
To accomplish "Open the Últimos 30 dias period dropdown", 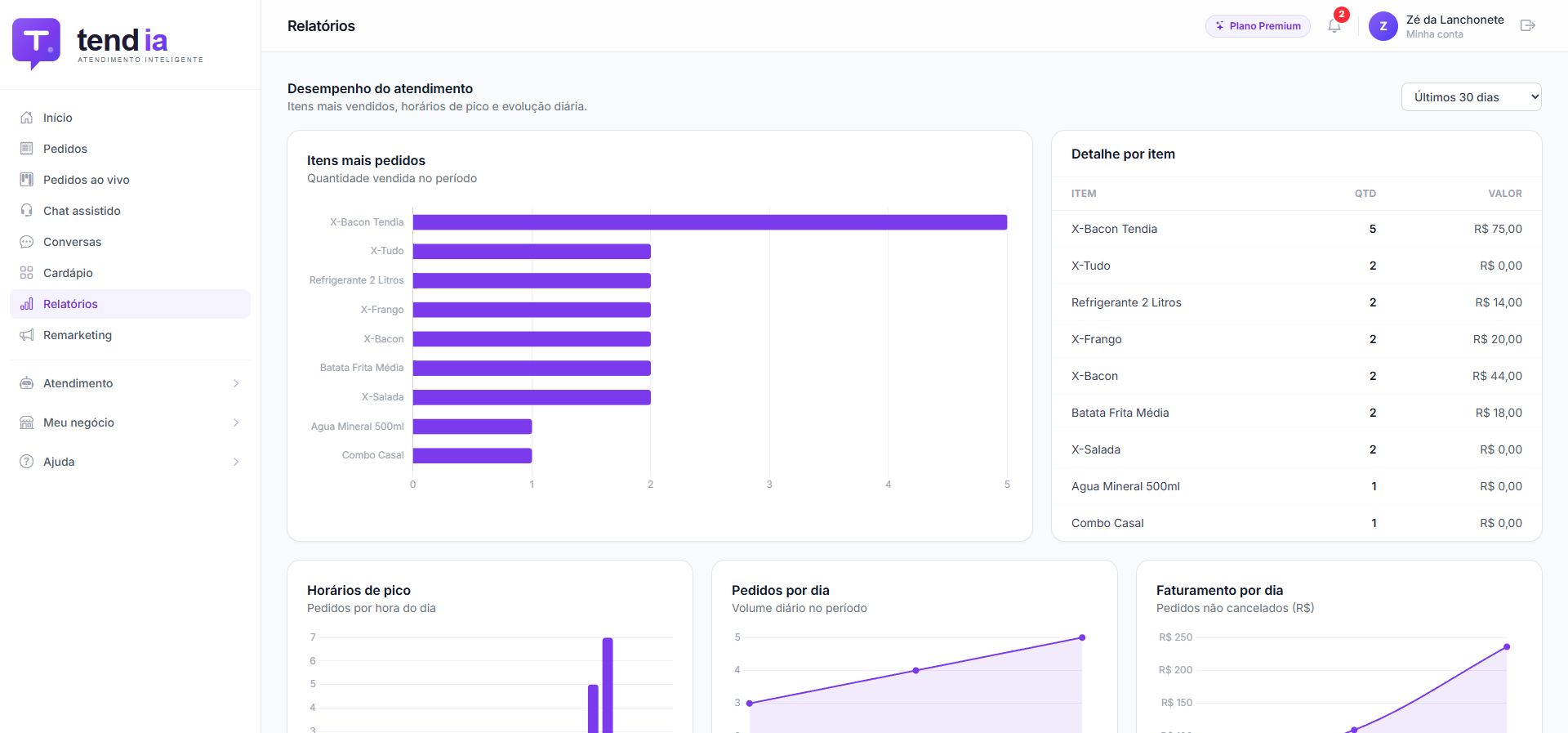I will (1472, 97).
